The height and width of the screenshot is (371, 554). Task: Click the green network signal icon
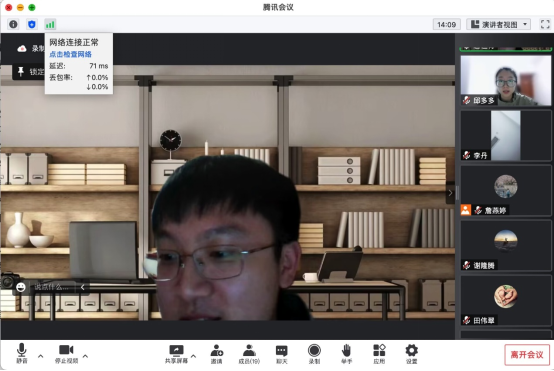tap(50, 24)
